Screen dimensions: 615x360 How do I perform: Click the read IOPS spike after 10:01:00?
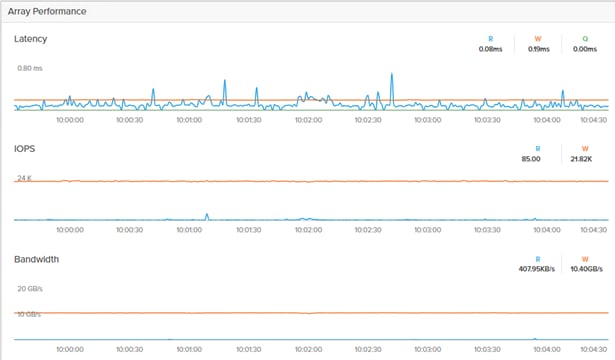(207, 216)
